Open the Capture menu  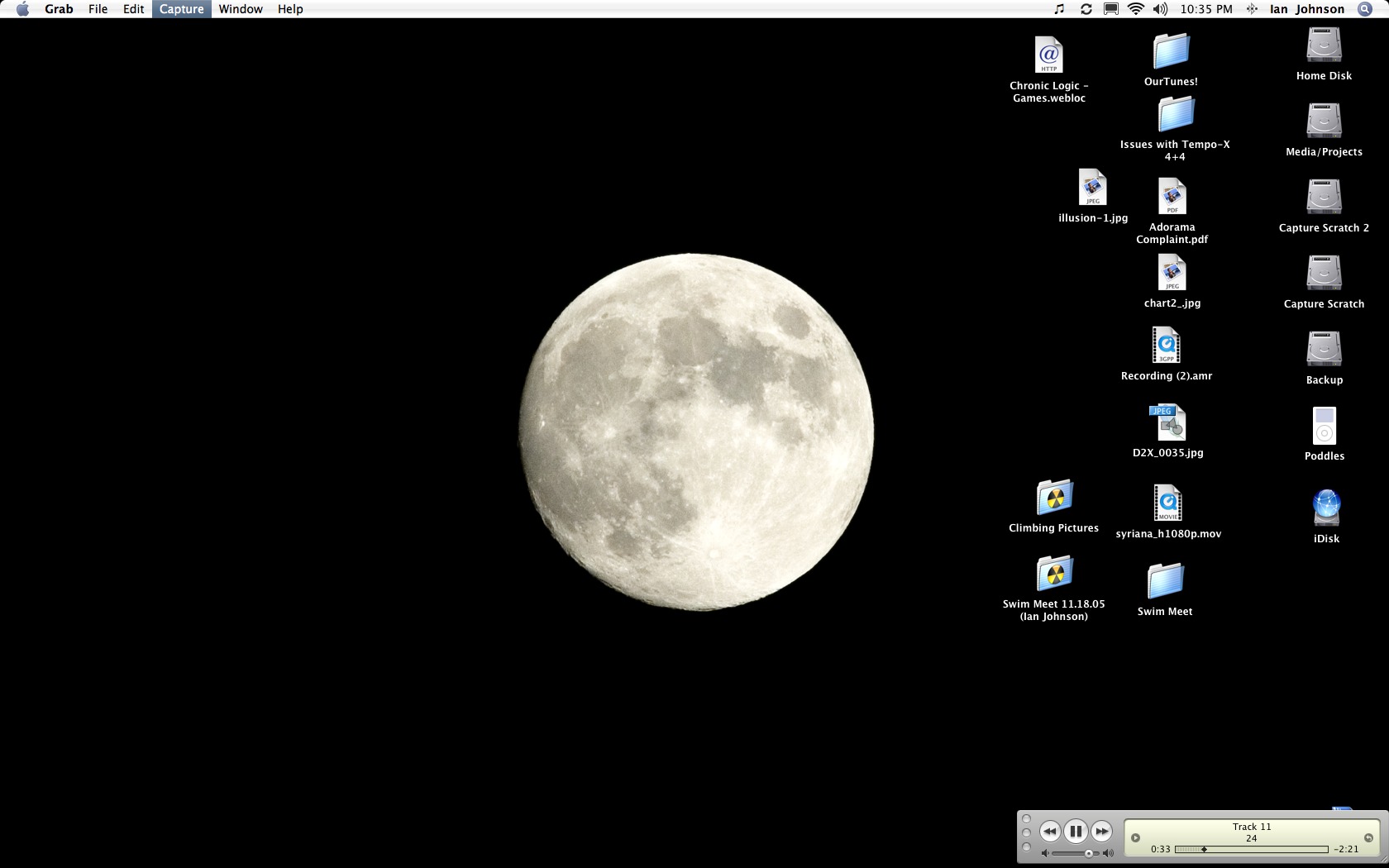181,9
